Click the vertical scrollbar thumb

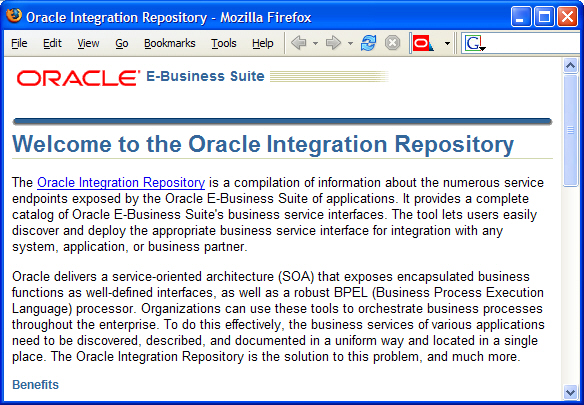click(570, 130)
